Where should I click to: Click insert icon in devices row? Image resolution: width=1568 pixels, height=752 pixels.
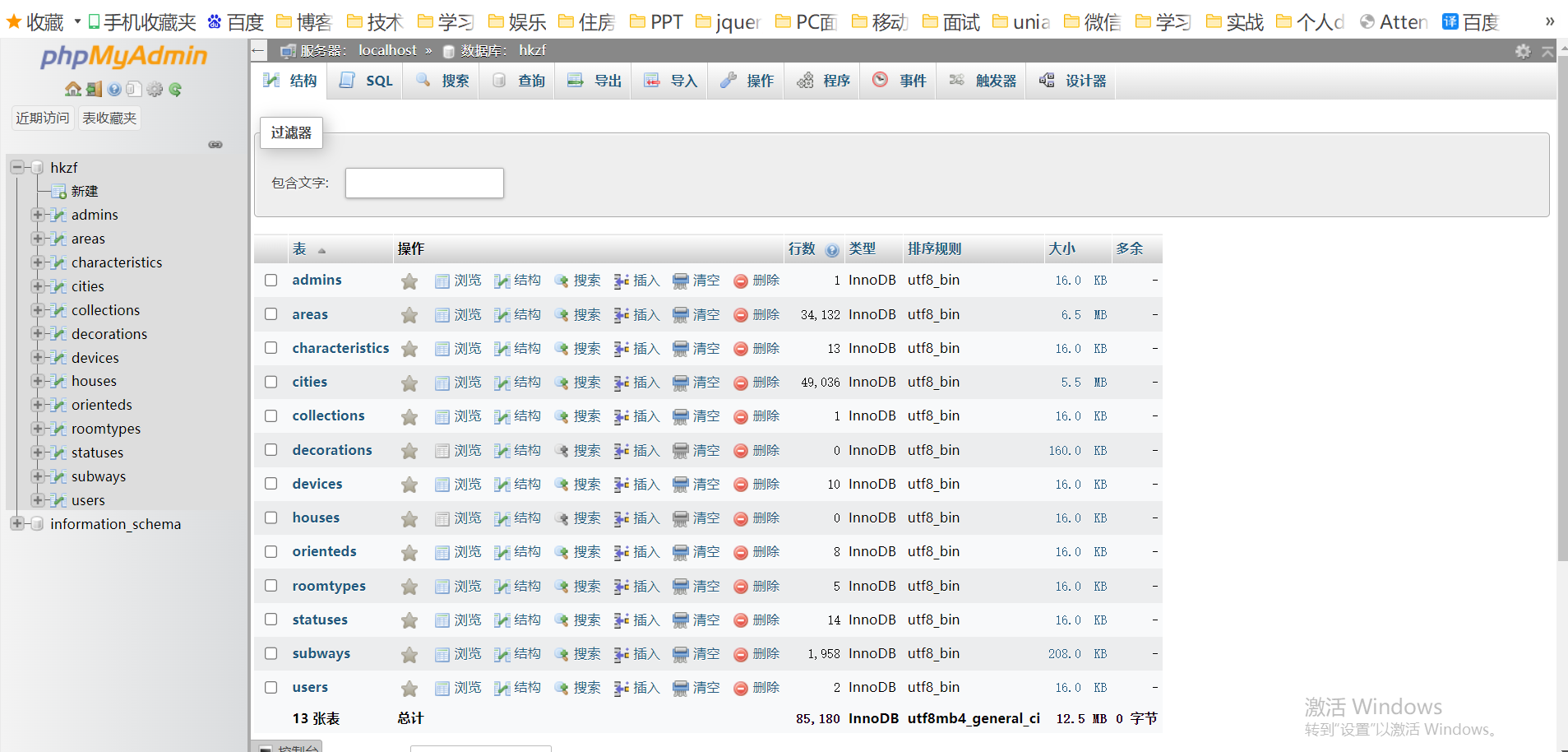[622, 485]
